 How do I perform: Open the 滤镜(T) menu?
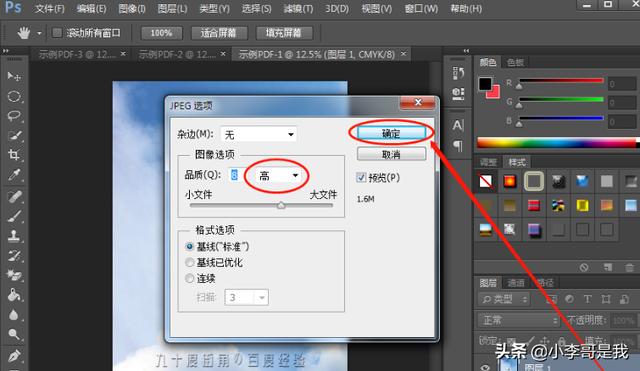pyautogui.click(x=298, y=9)
